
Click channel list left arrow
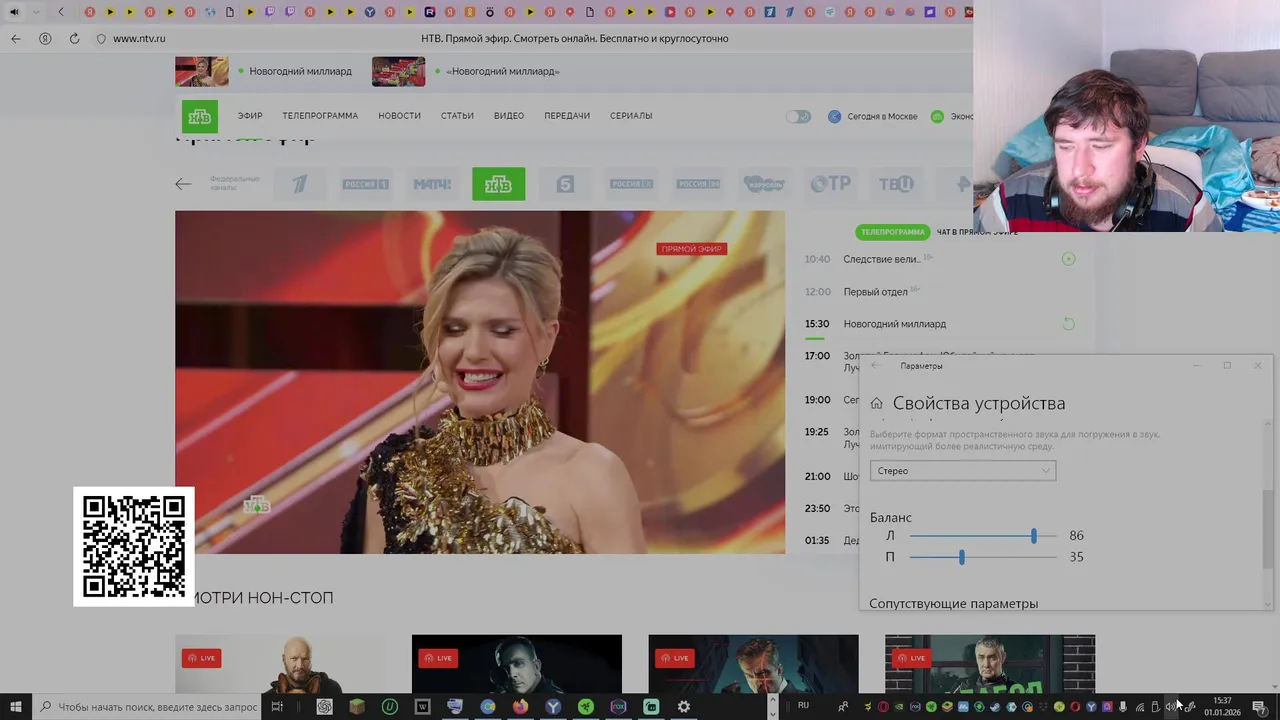[183, 183]
